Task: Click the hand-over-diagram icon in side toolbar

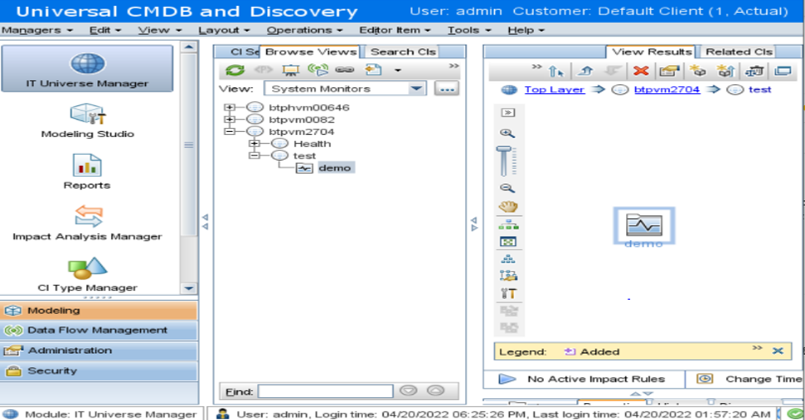Action: click(x=508, y=276)
